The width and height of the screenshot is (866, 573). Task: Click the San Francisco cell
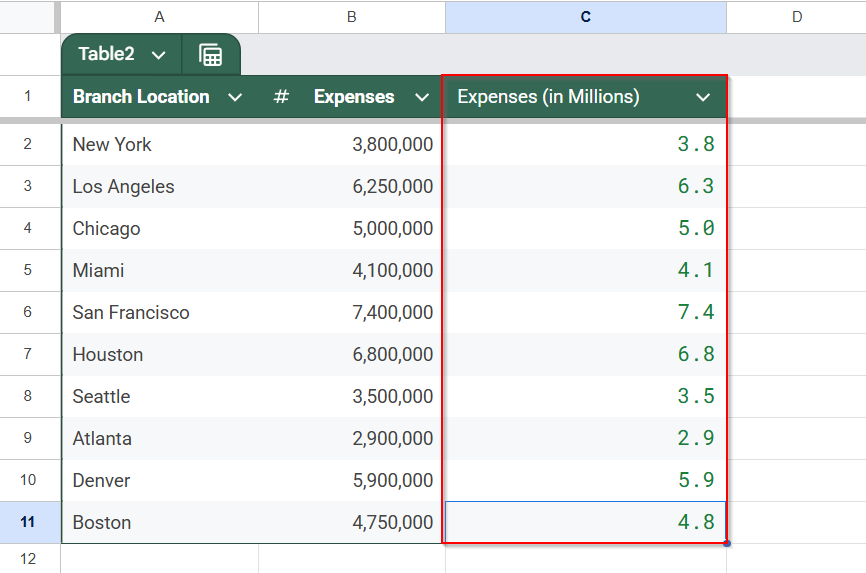tap(160, 312)
